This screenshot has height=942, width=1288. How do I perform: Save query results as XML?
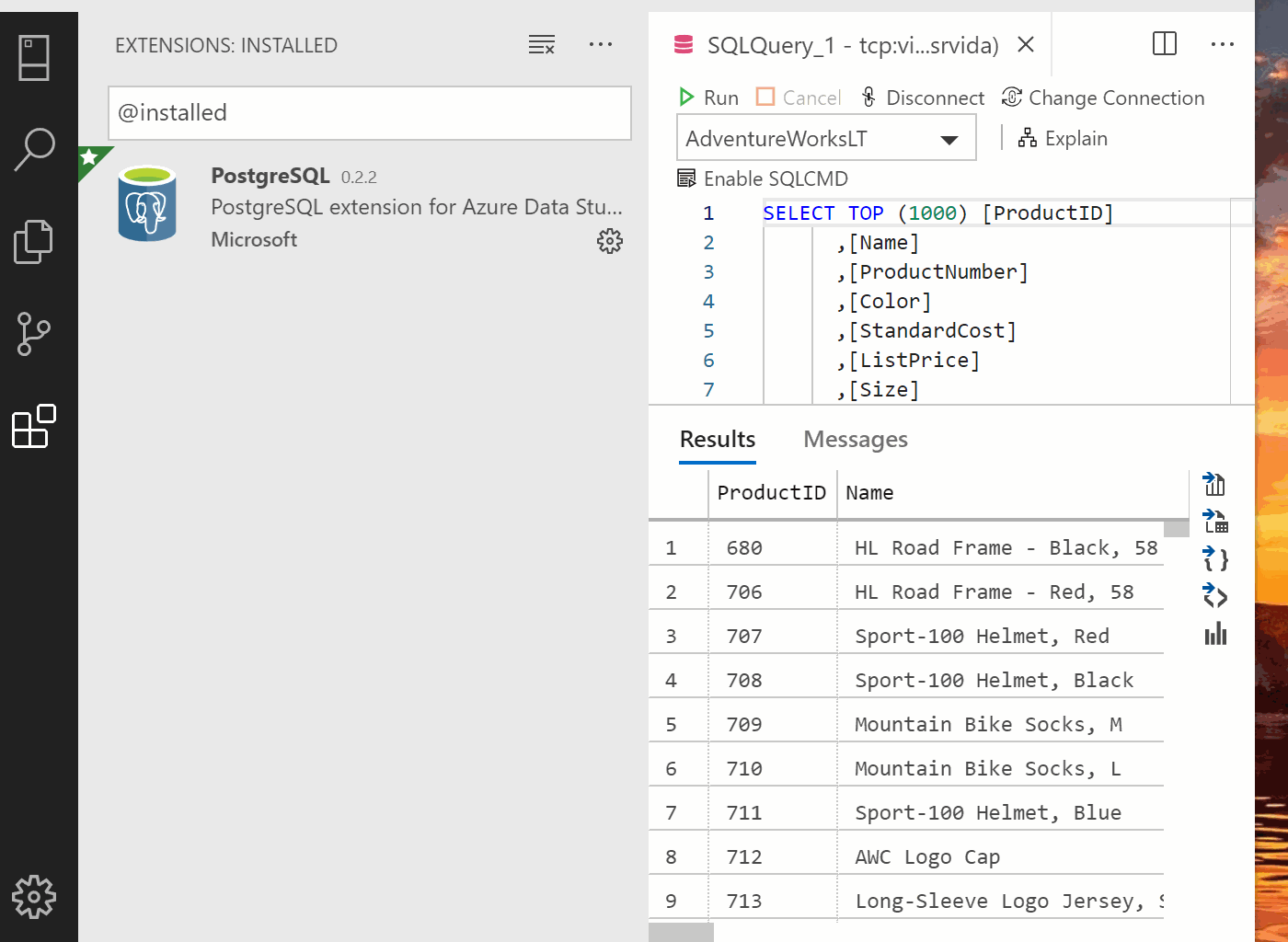coord(1213,596)
